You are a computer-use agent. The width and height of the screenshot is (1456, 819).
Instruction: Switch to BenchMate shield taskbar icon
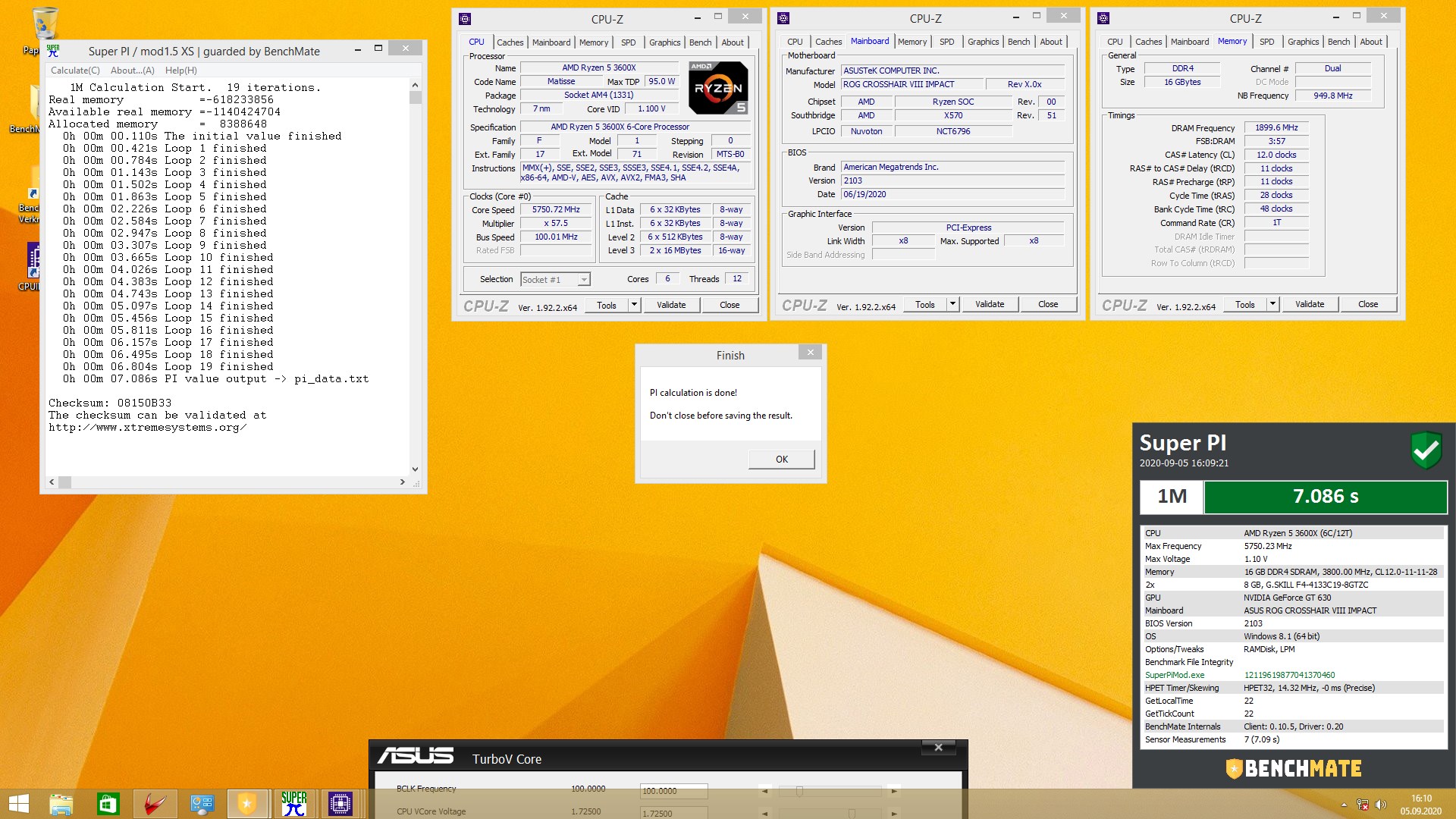click(x=247, y=804)
